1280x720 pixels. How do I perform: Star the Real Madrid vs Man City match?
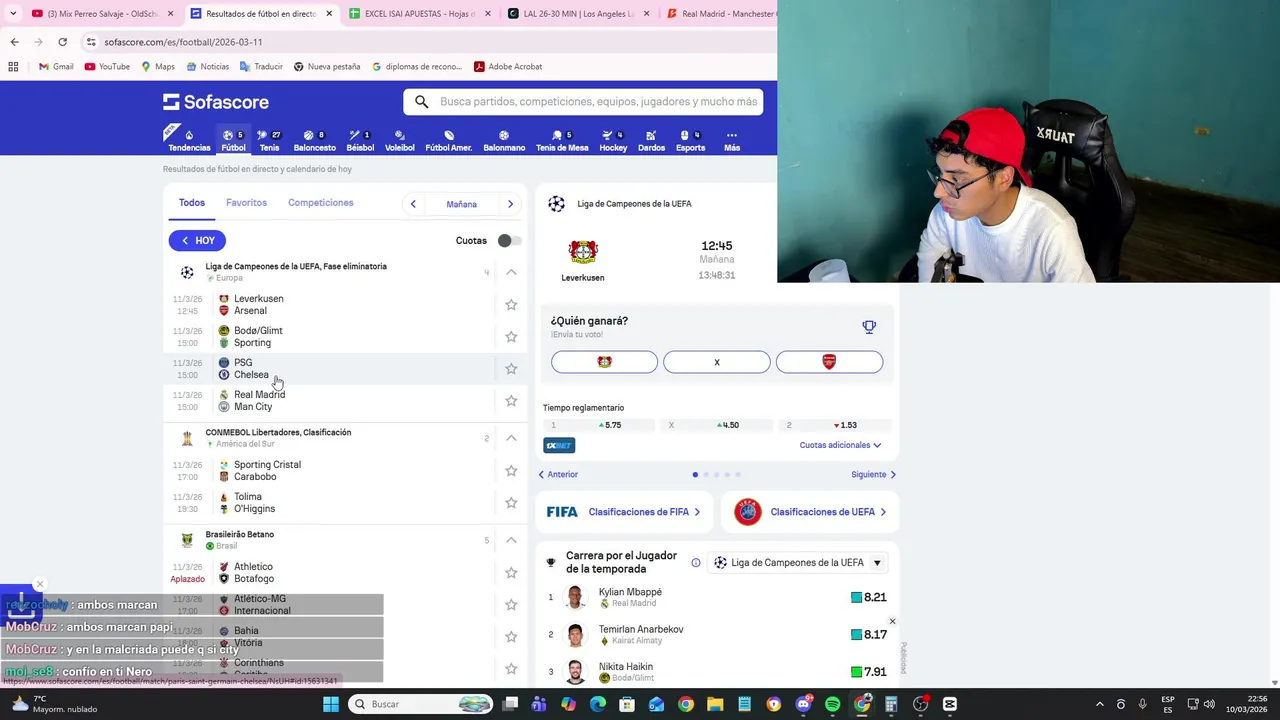click(x=511, y=401)
